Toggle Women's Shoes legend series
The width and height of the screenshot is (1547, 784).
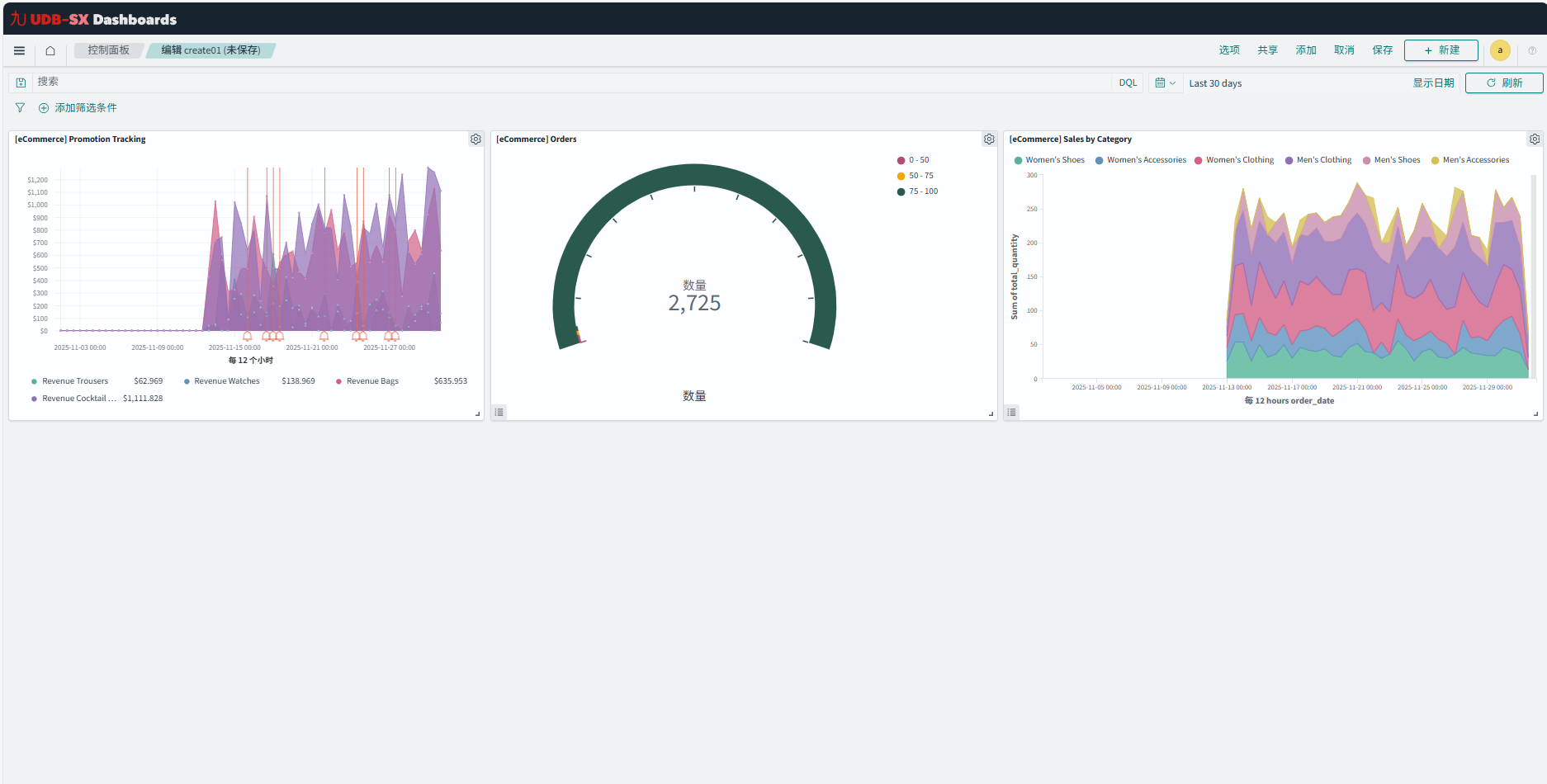(x=1054, y=160)
